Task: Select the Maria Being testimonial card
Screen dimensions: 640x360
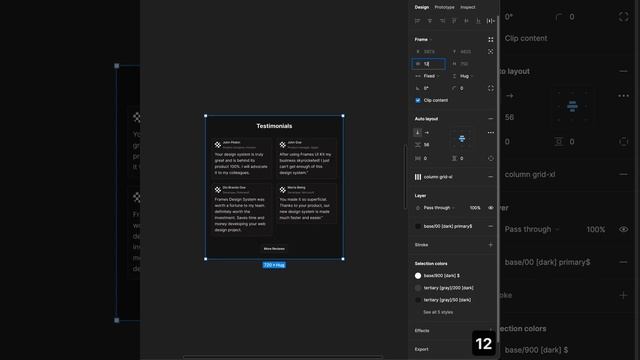Action: click(x=307, y=203)
